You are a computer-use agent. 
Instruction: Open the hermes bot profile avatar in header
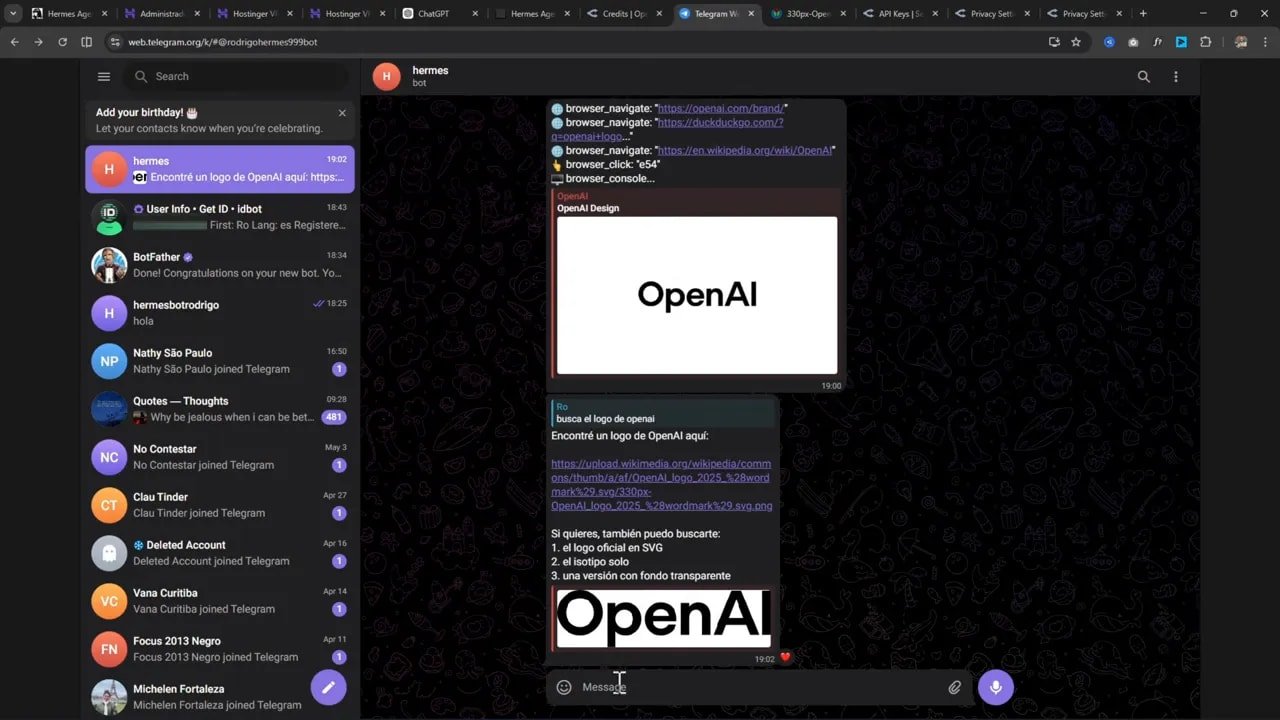click(386, 76)
